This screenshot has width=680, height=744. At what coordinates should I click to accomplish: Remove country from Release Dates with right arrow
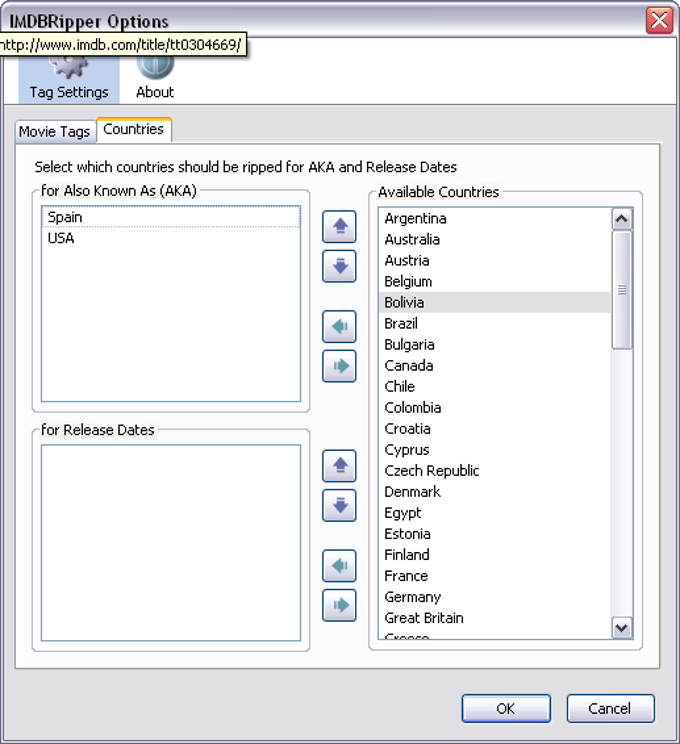point(340,605)
